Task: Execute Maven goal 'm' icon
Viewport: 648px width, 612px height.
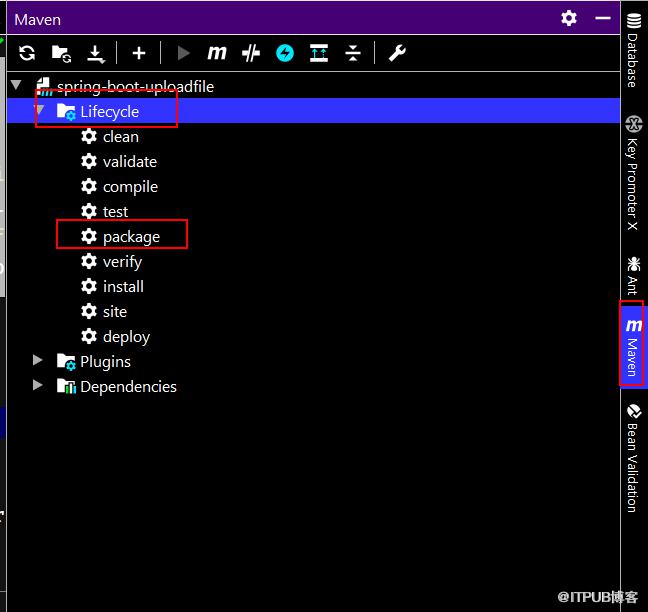Action: [217, 53]
